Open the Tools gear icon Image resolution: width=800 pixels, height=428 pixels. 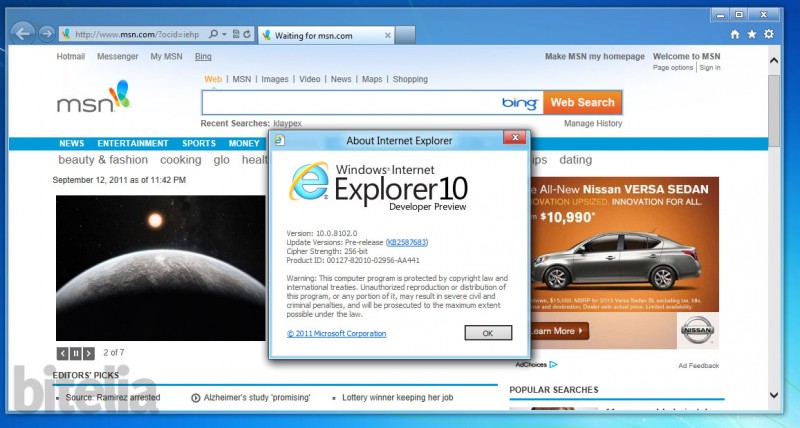[768, 34]
